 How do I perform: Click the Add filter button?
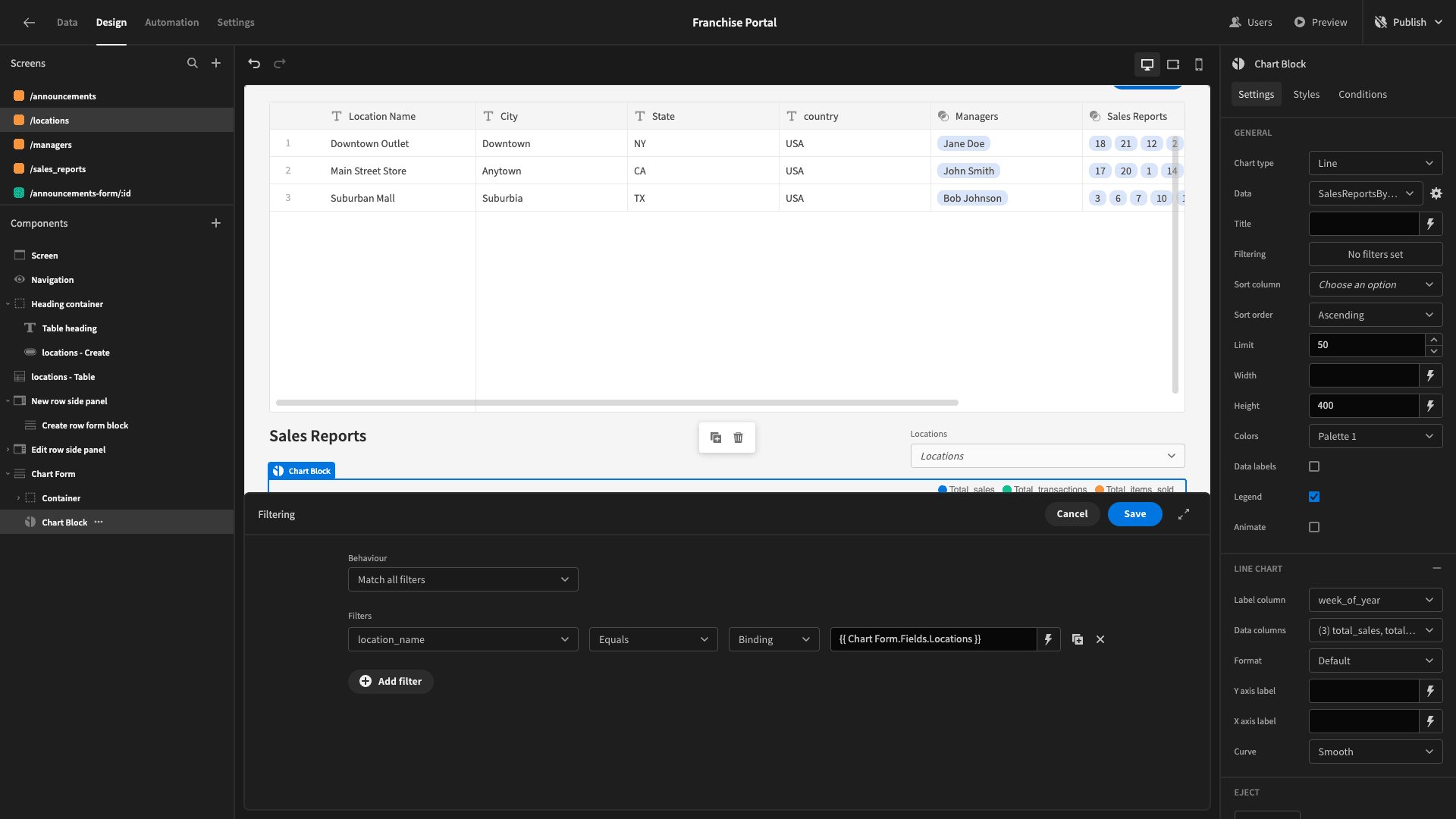[391, 682]
